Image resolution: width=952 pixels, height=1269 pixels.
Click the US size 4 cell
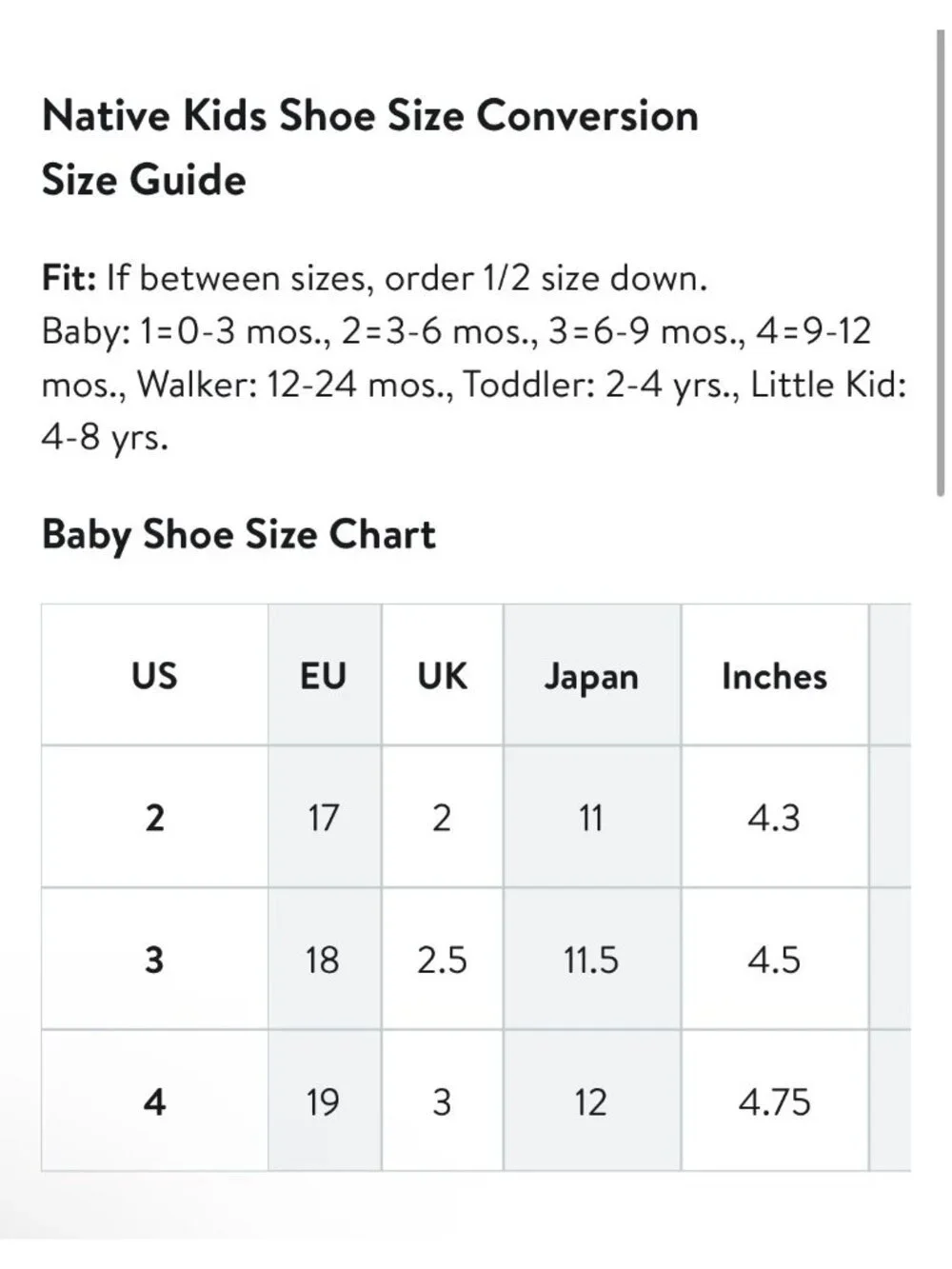(x=154, y=1100)
